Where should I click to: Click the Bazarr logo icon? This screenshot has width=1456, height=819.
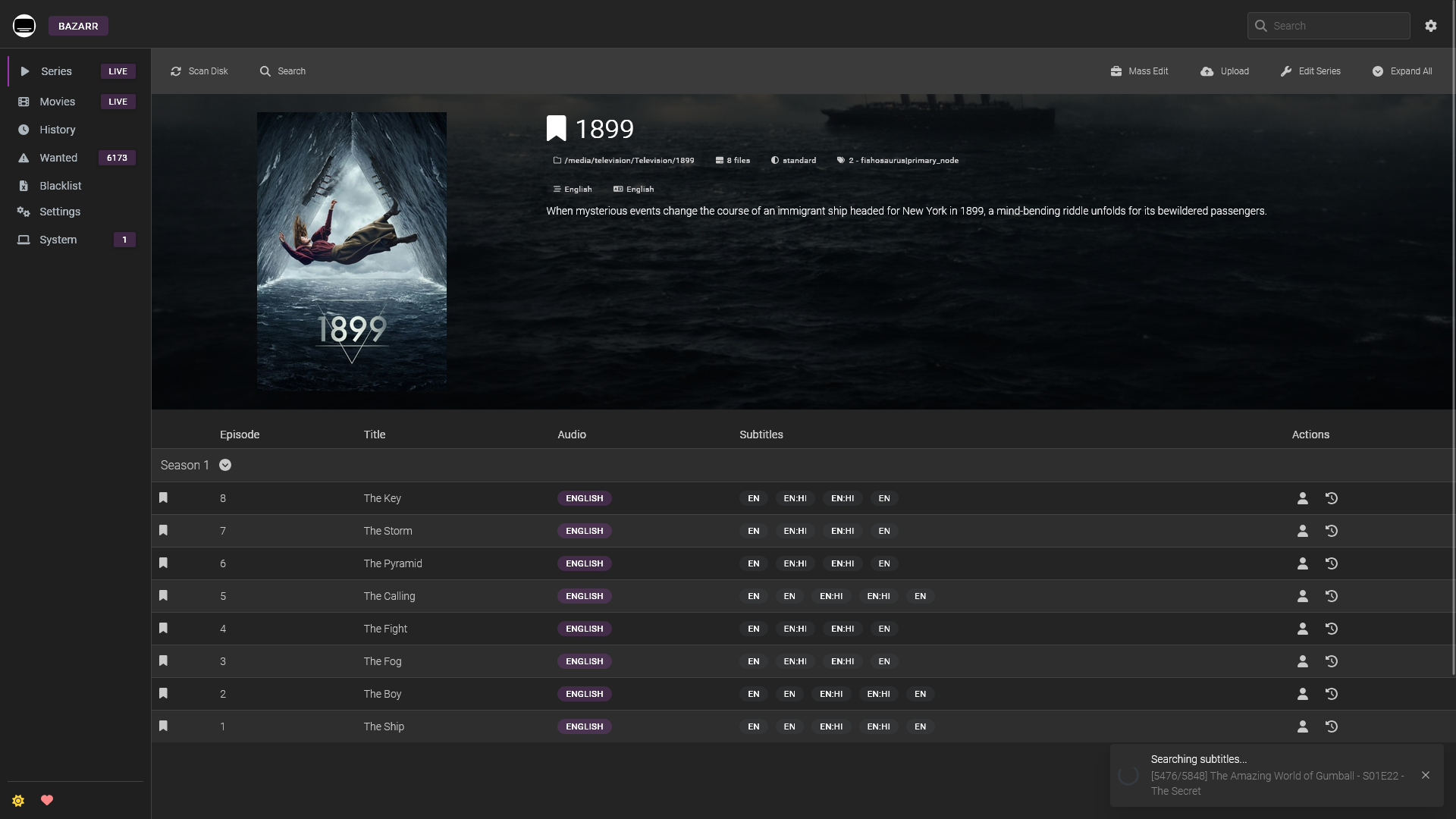tap(24, 26)
